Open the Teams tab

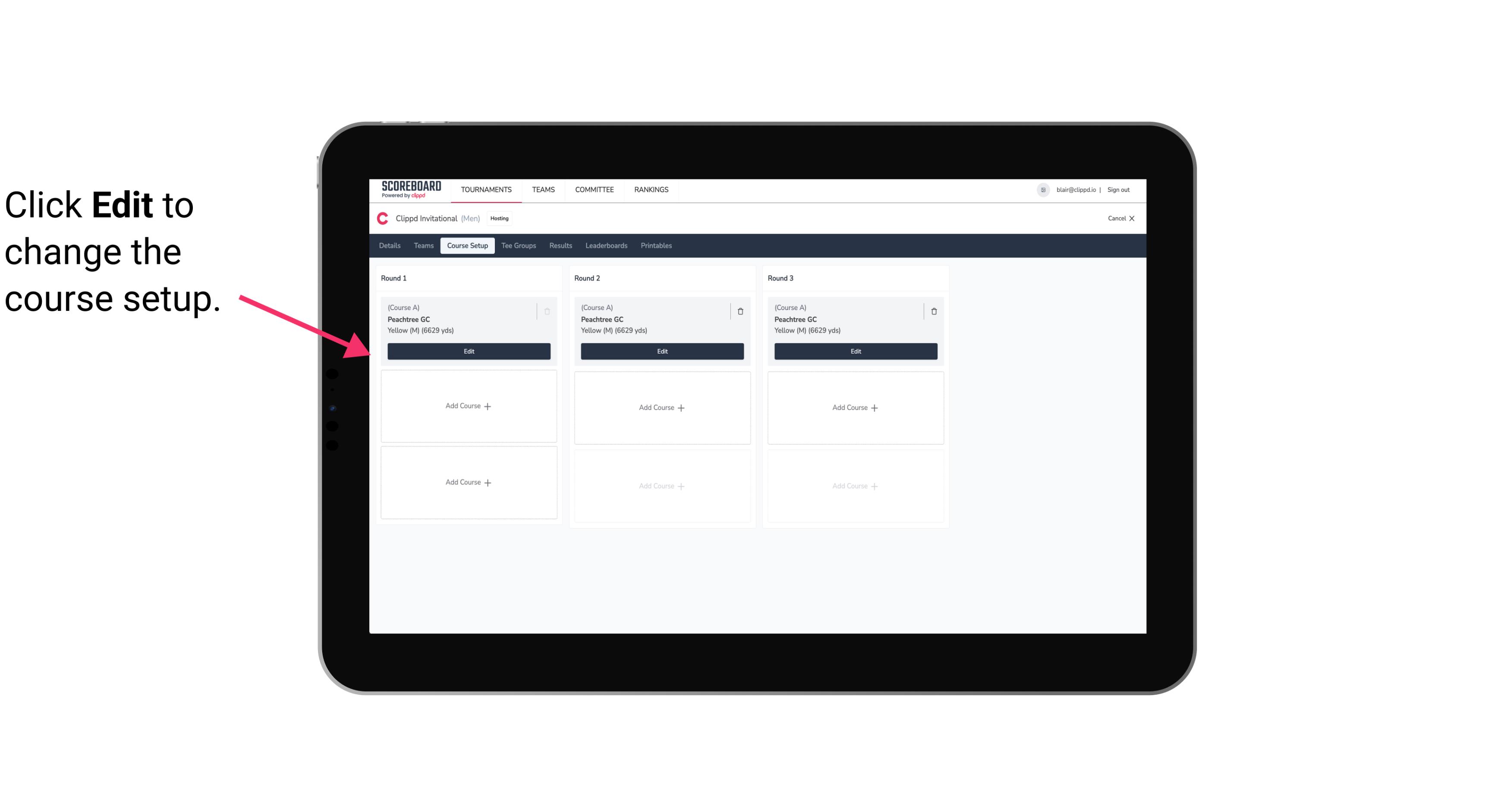(422, 245)
